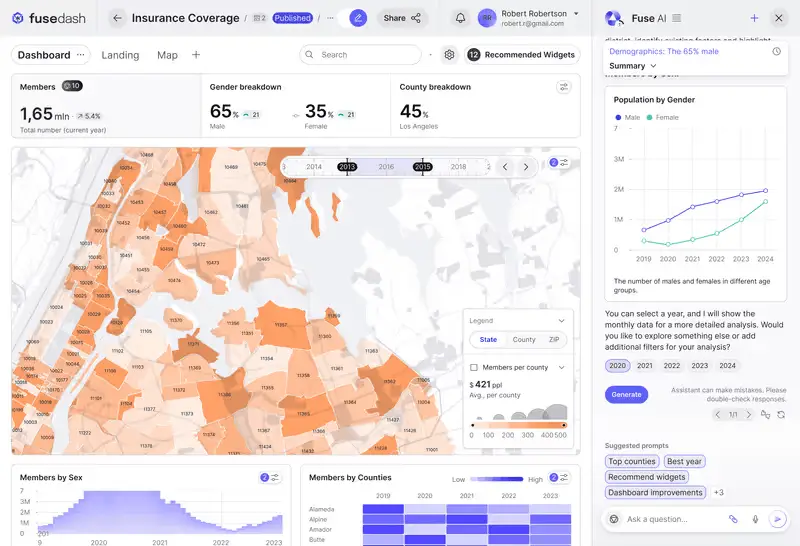The height and width of the screenshot is (546, 800).
Task: Open the notifications bell
Action: [460, 18]
